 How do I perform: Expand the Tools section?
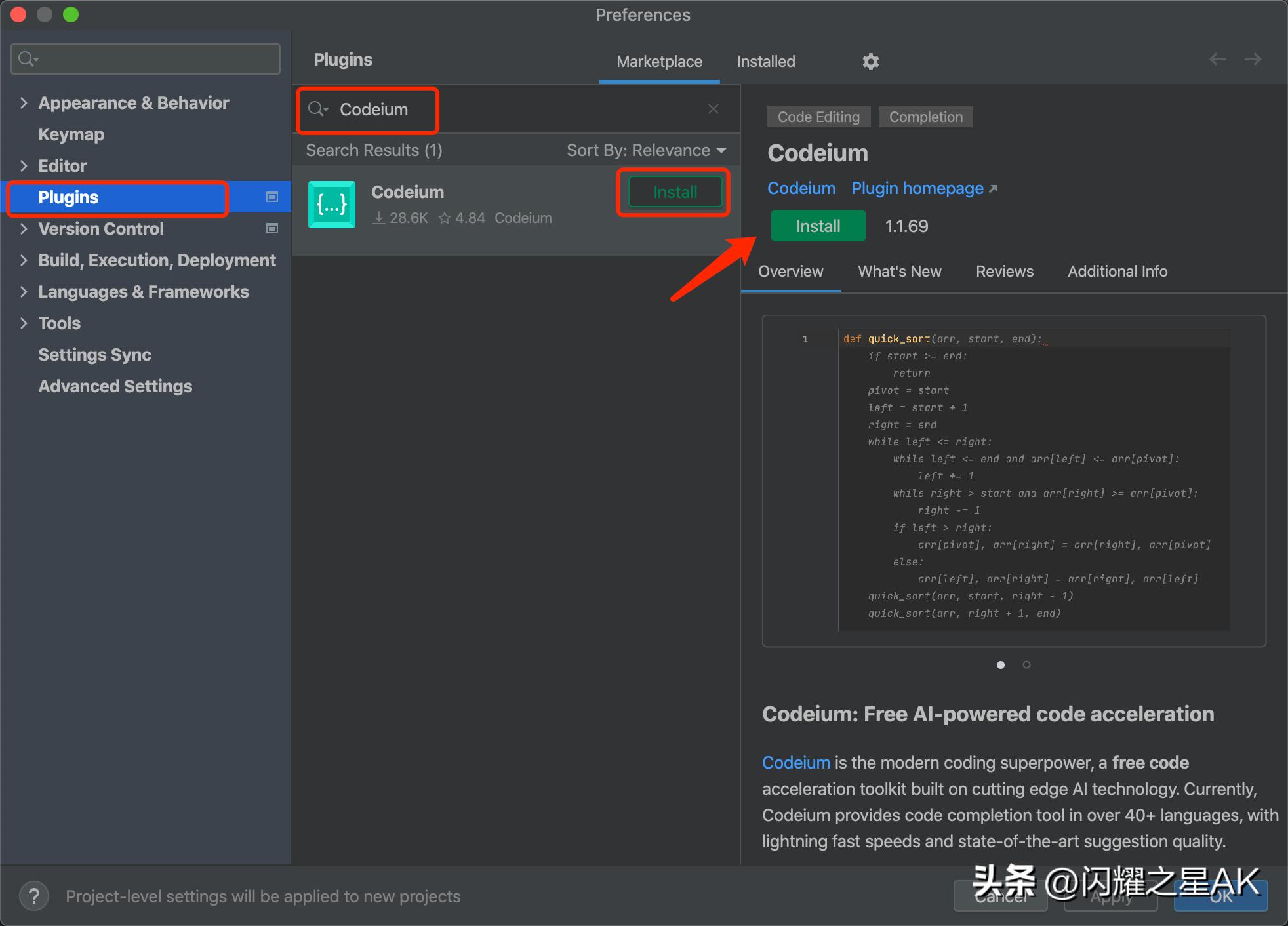pyautogui.click(x=24, y=323)
